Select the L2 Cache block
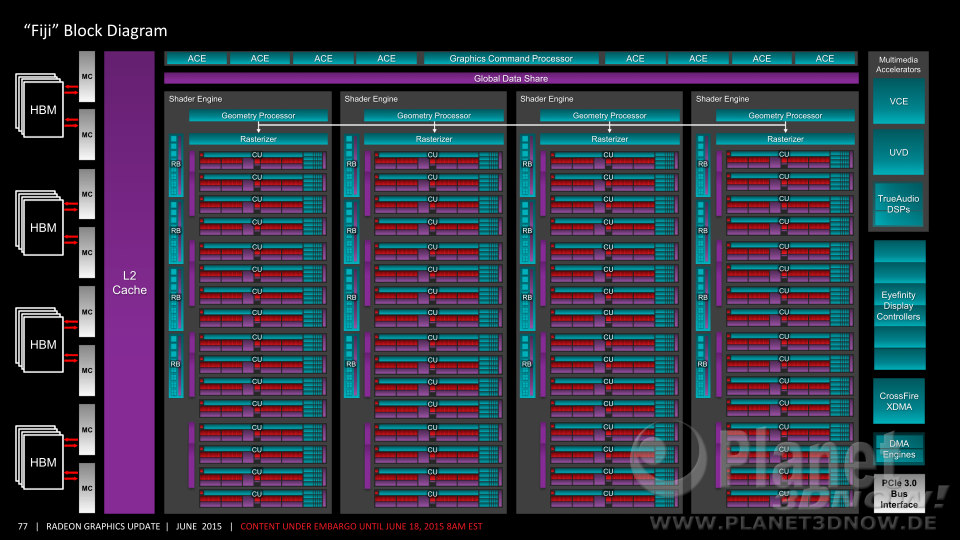The image size is (960, 540). 129,282
